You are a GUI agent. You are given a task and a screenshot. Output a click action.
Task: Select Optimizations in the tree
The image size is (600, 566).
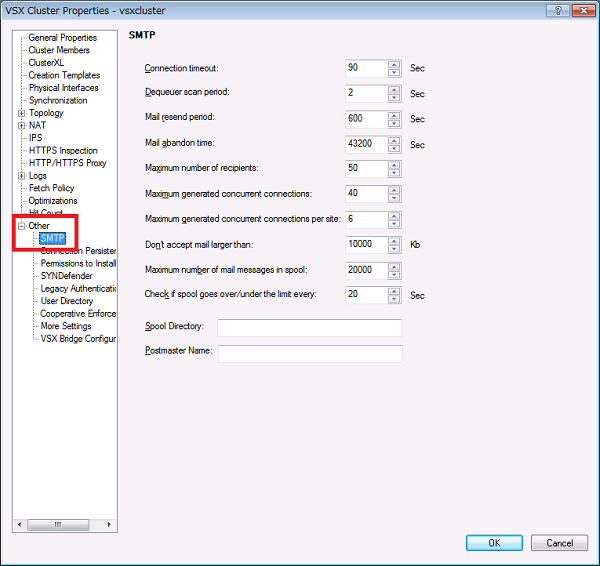pyautogui.click(x=53, y=201)
